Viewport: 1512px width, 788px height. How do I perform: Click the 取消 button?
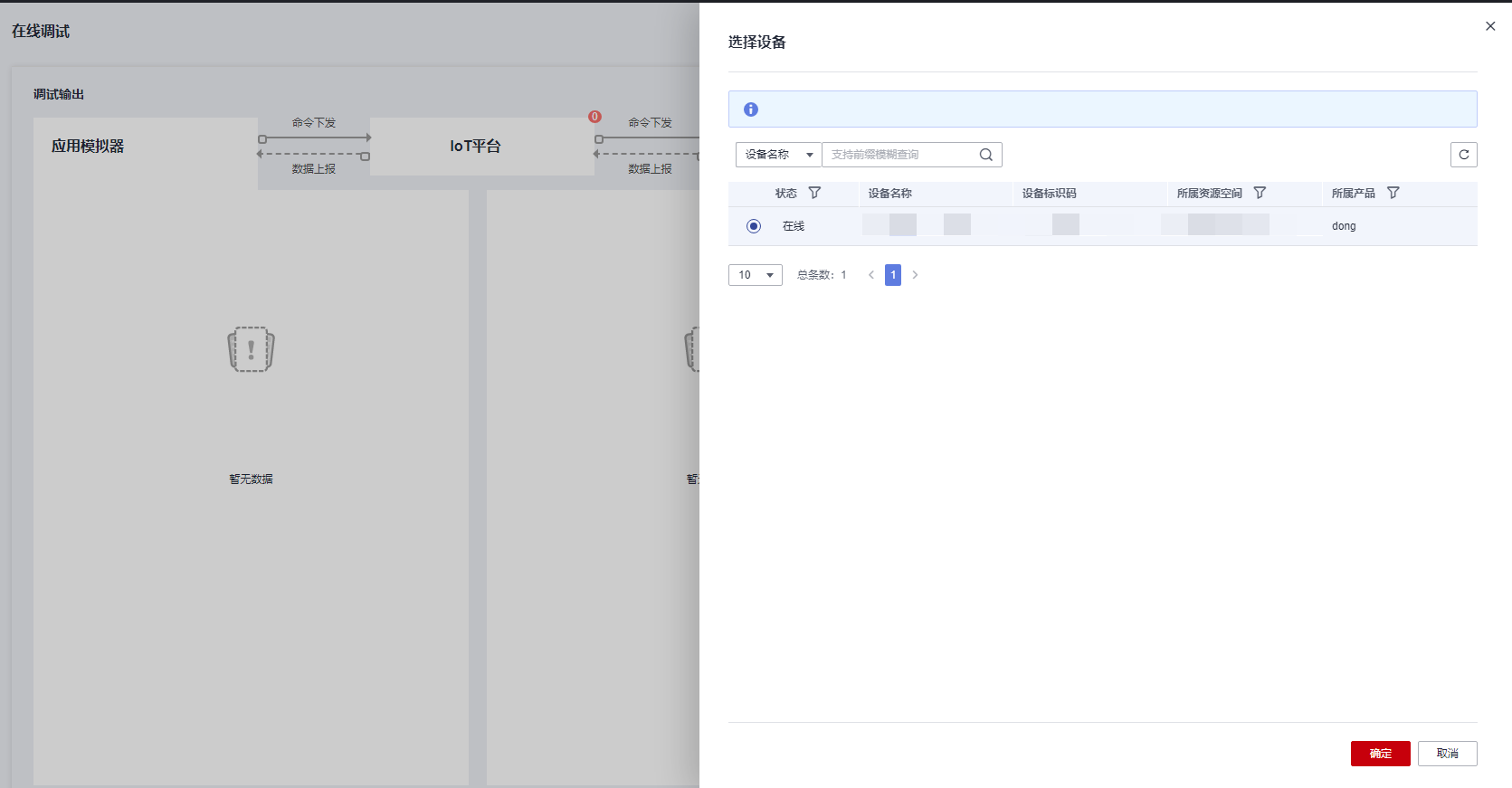(1448, 754)
